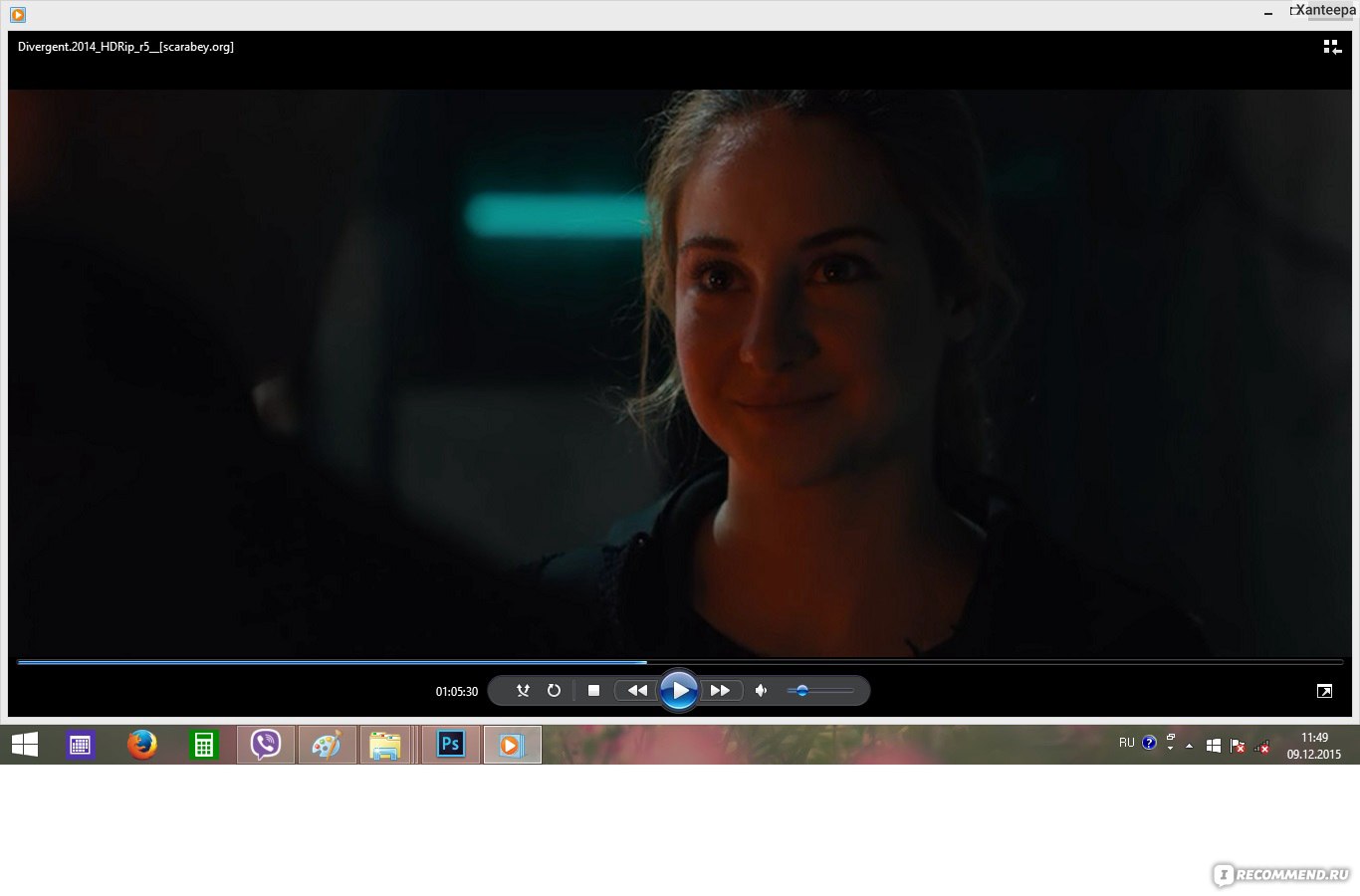
Task: Click the Media Player title bar icon
Action: [17, 14]
